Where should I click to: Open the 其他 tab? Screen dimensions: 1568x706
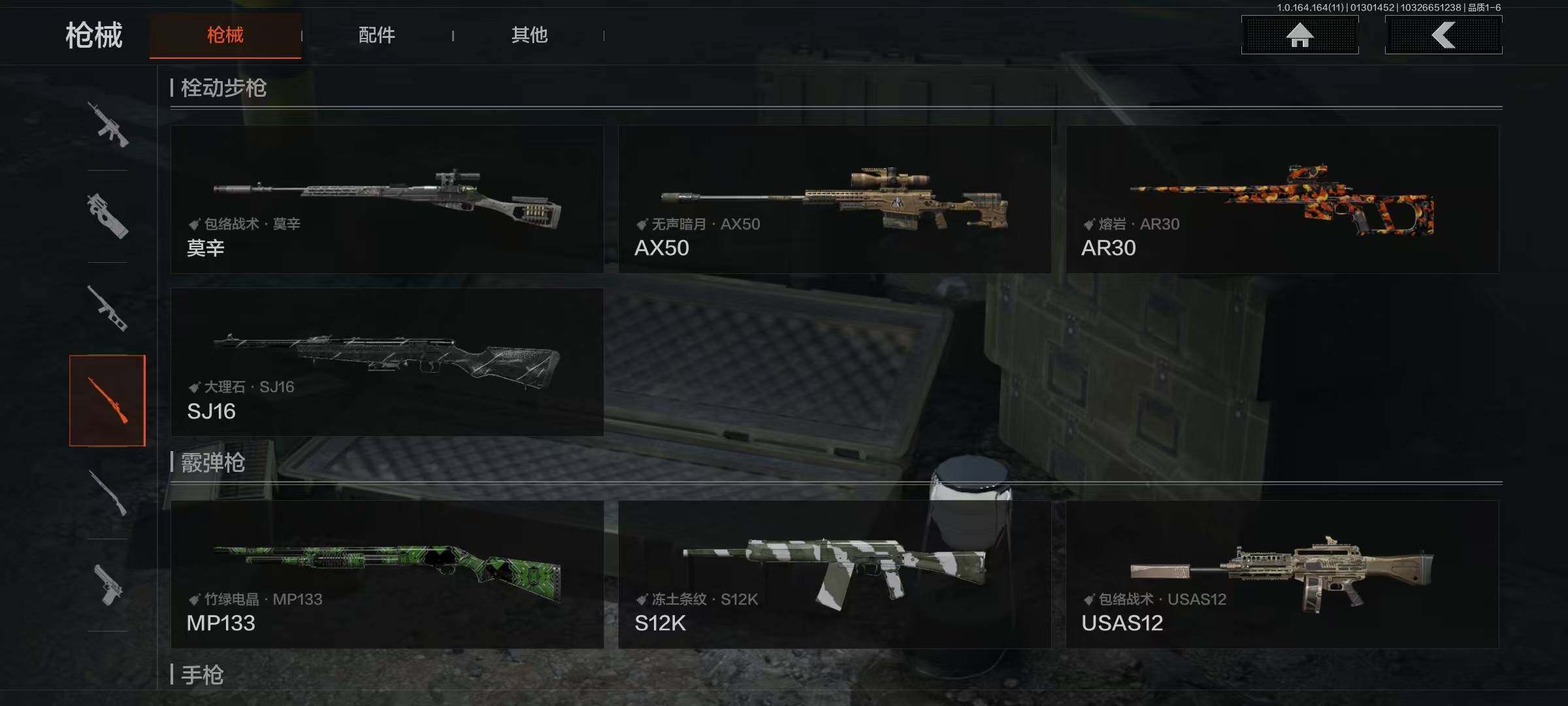coord(529,35)
